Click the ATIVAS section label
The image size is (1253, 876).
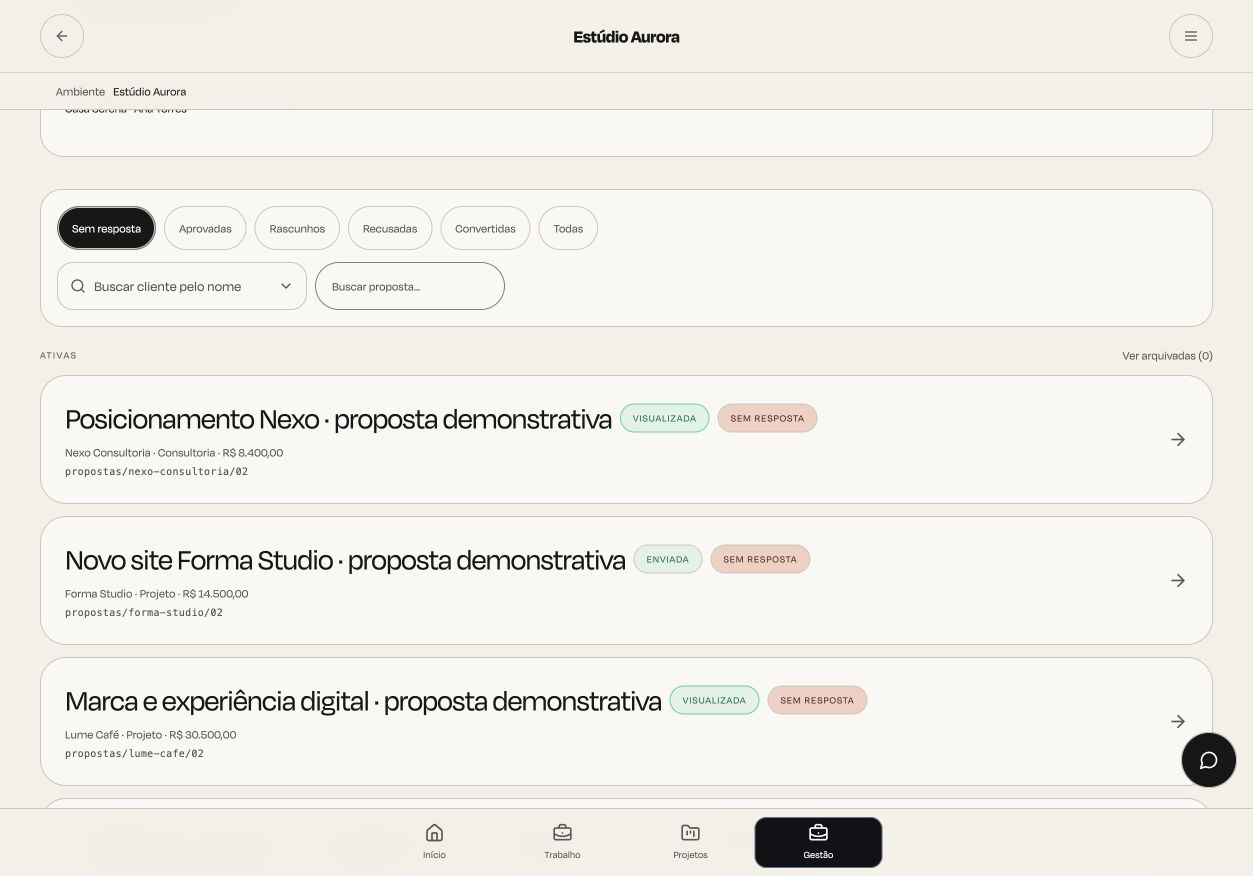[58, 356]
